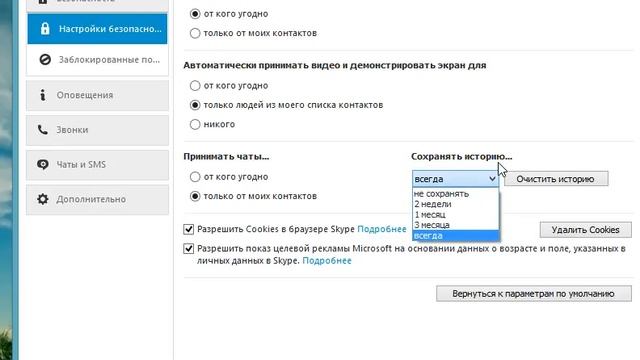Switch to Заблокированные пользователи tab
This screenshot has height=360, width=640.
pos(97,60)
